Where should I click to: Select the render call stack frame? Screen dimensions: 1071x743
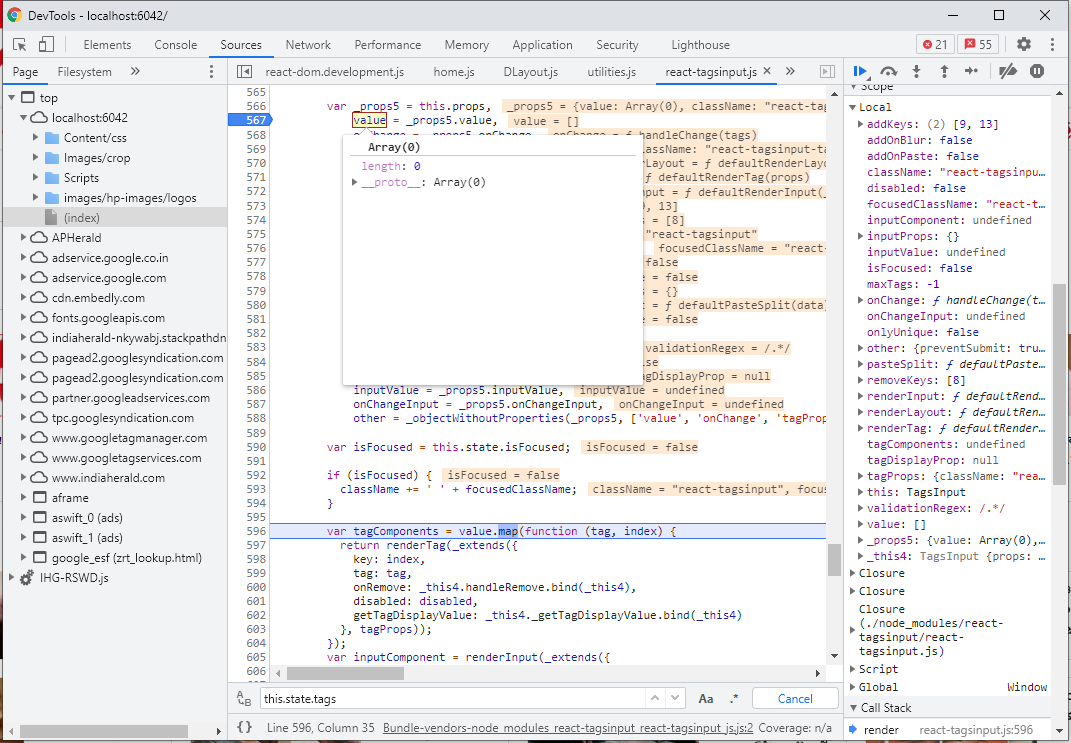[x=948, y=729]
